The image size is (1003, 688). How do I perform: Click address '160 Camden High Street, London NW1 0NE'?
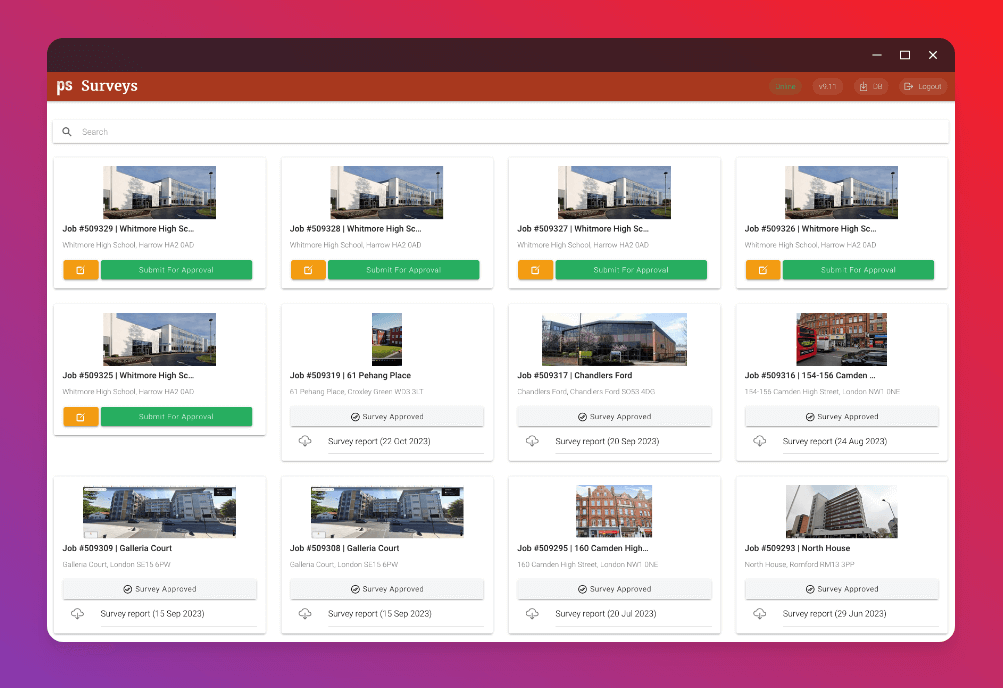tap(587, 565)
